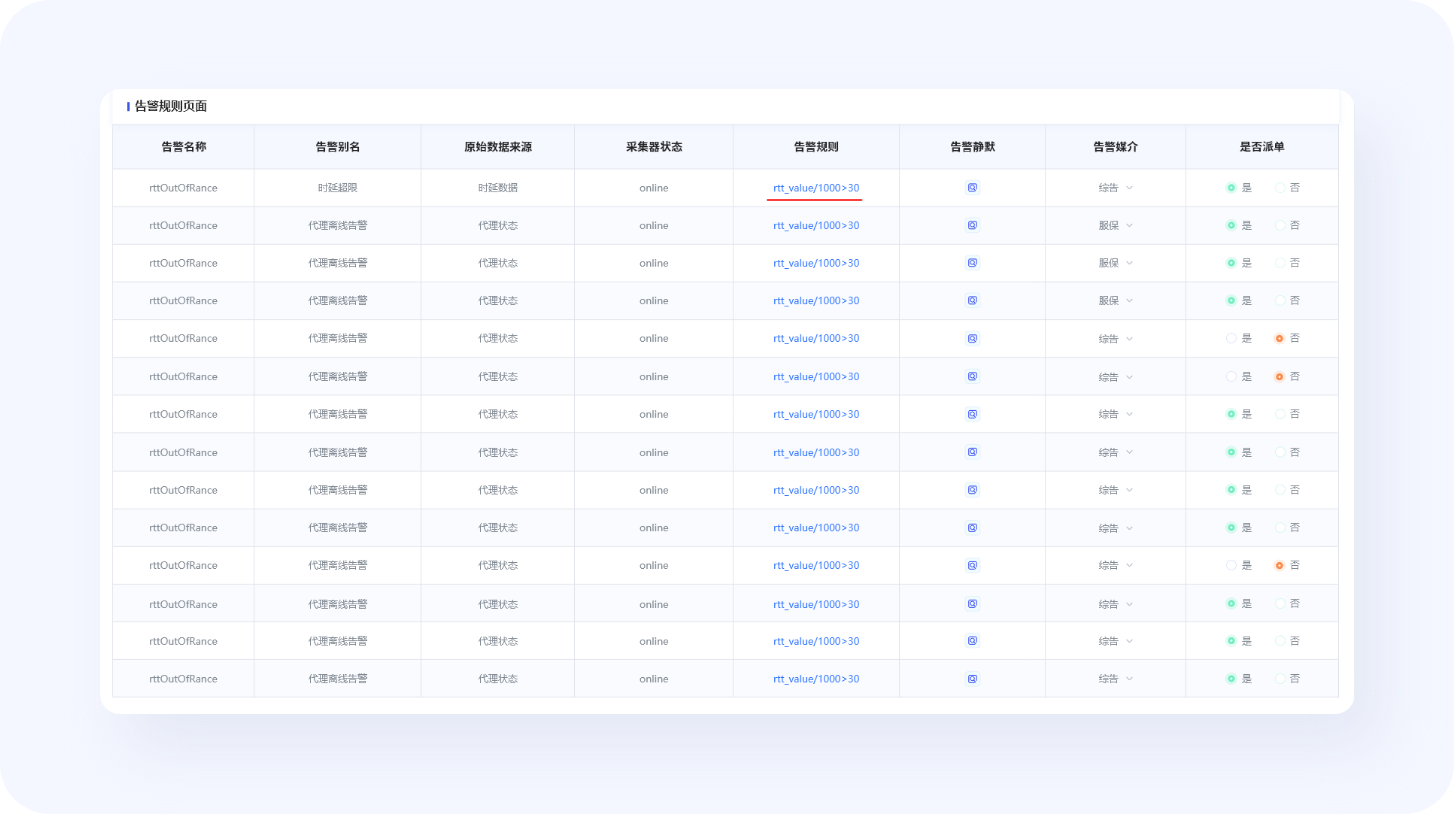Choose 否 in the topmost 服保 row
The height and width of the screenshot is (816, 1454).
click(x=1280, y=225)
